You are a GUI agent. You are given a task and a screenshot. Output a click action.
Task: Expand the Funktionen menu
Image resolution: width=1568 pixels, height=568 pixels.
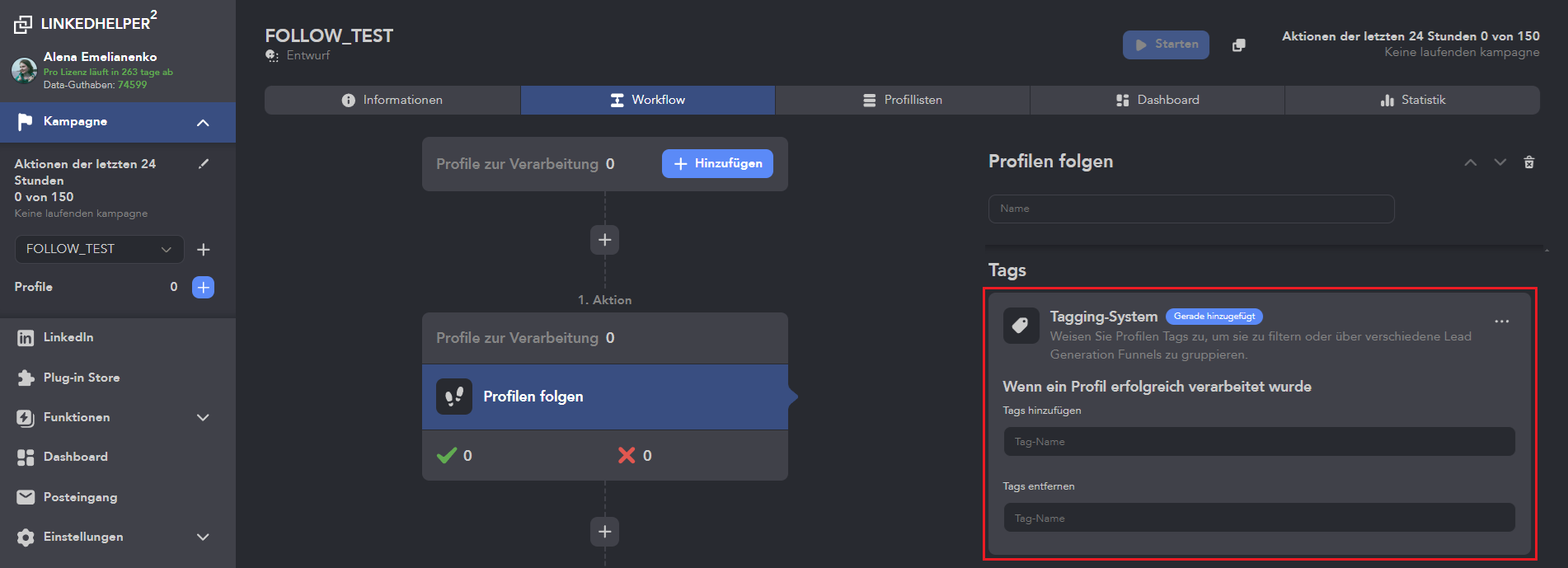[203, 417]
